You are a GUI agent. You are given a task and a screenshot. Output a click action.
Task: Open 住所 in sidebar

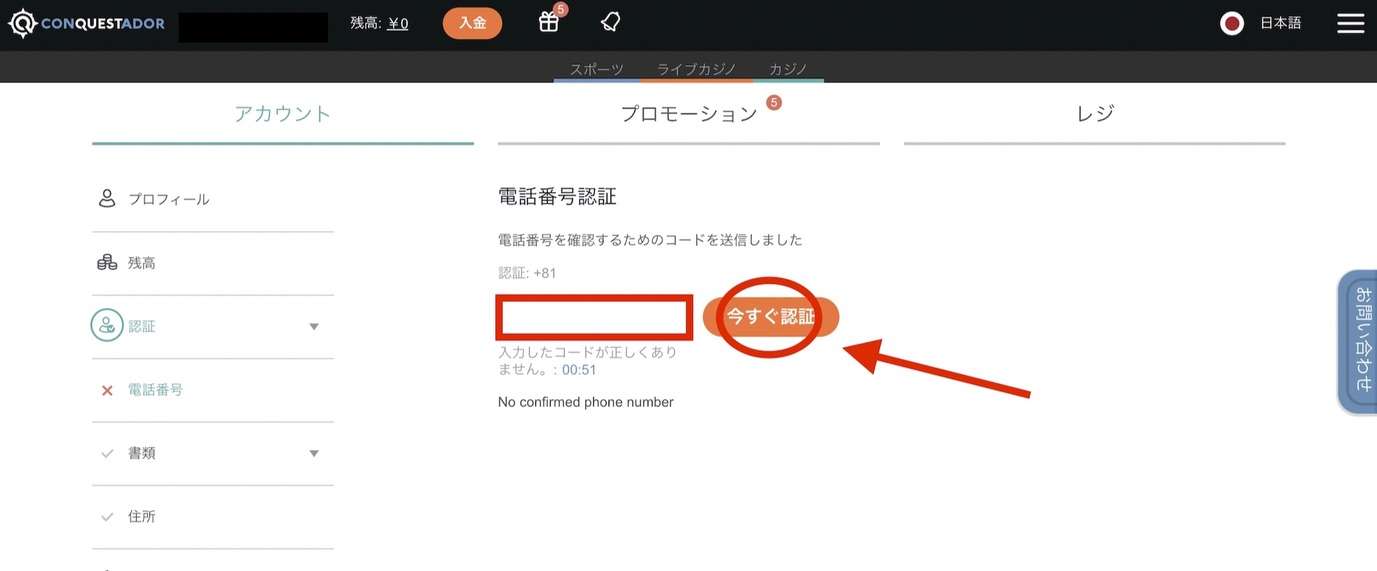[x=142, y=517]
